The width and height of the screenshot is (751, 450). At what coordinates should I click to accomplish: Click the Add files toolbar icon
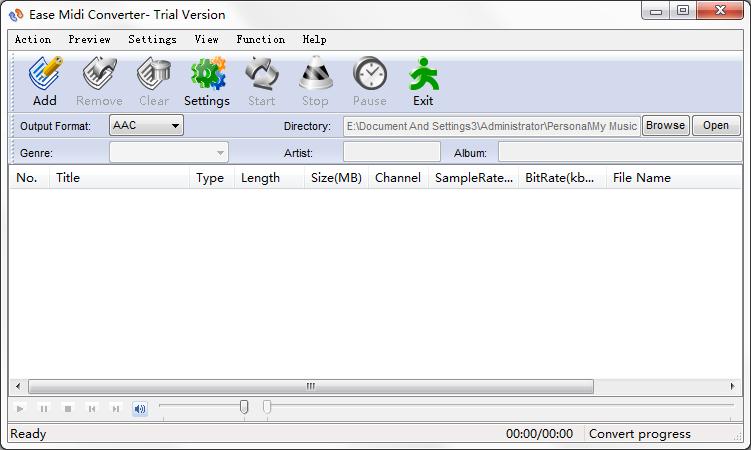click(x=46, y=74)
